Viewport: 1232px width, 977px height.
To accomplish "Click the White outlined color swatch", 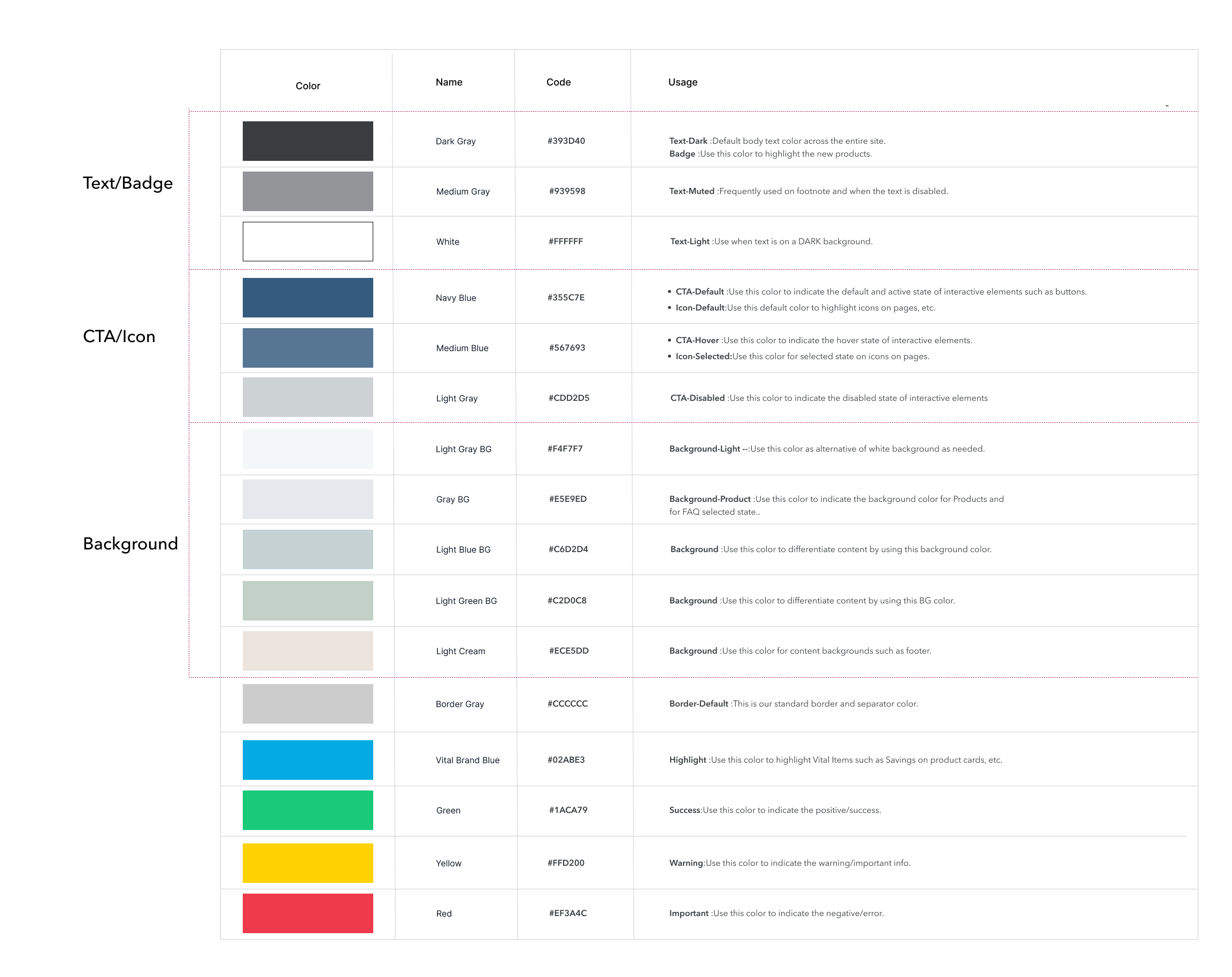I will pos(307,241).
